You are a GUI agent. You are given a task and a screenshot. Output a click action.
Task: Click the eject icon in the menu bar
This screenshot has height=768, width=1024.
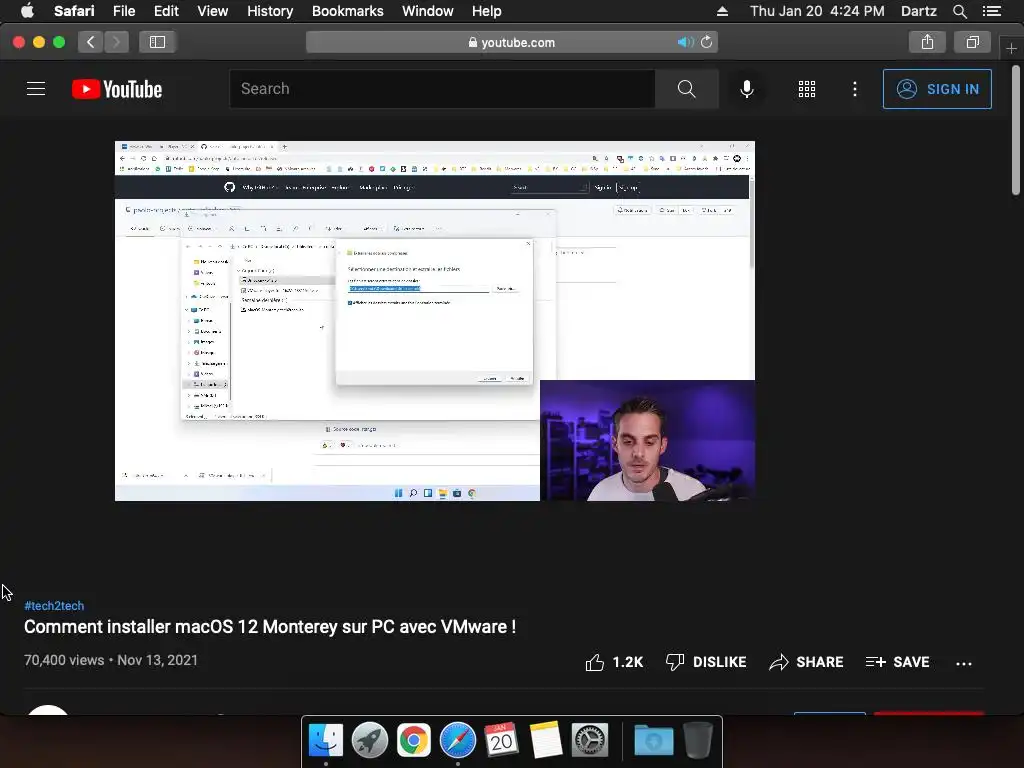pos(722,11)
